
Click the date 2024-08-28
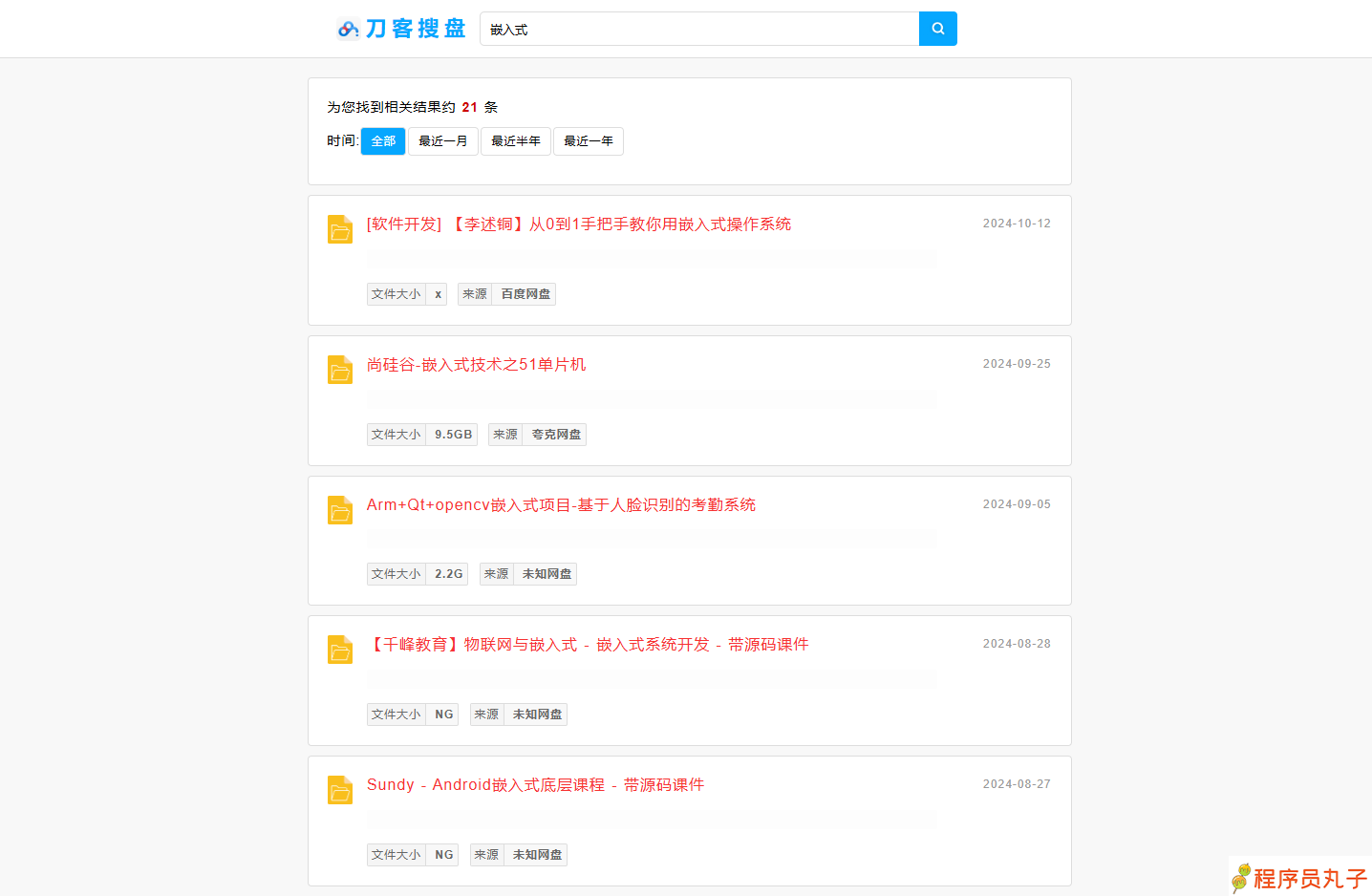point(1017,644)
